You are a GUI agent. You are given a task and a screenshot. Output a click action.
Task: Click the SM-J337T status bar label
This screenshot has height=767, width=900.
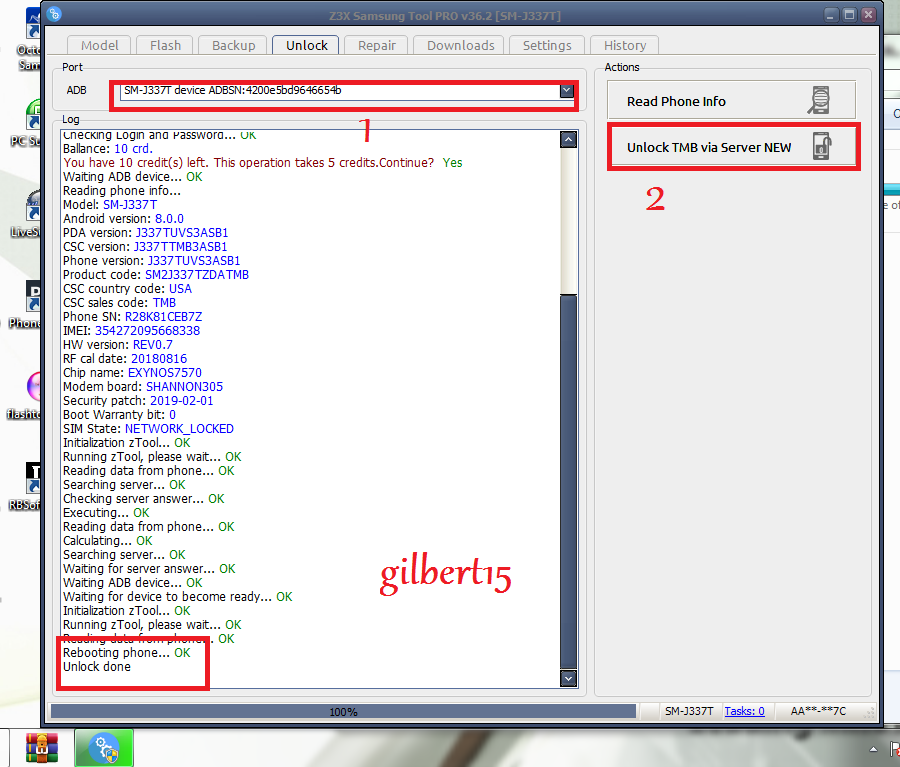[689, 711]
